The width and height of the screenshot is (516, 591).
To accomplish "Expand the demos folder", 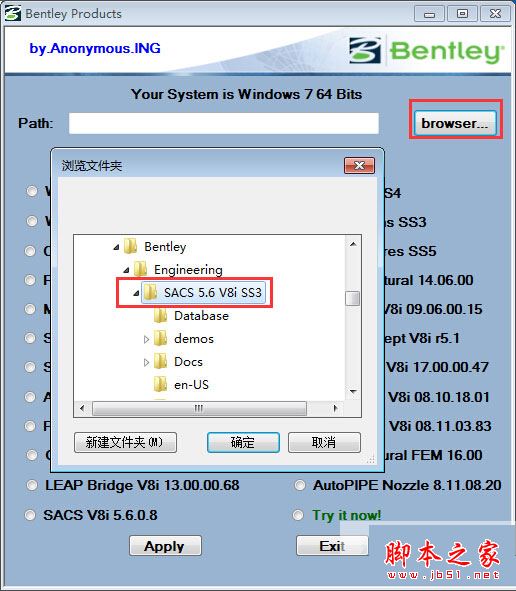I will (146, 339).
